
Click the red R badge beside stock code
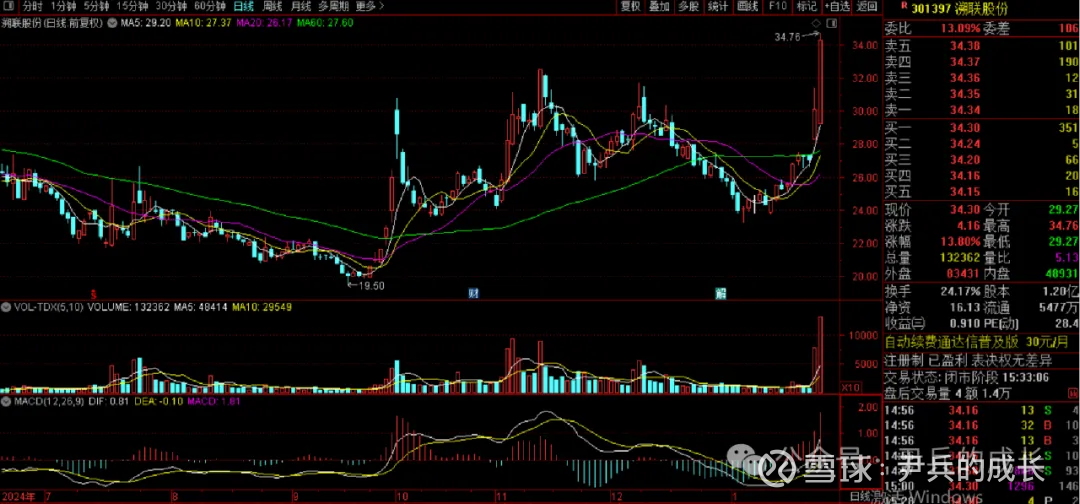click(889, 5)
